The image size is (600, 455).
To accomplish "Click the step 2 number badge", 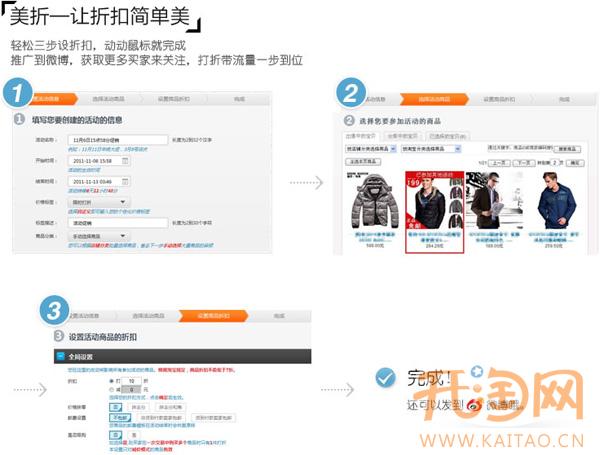I will 350,93.
